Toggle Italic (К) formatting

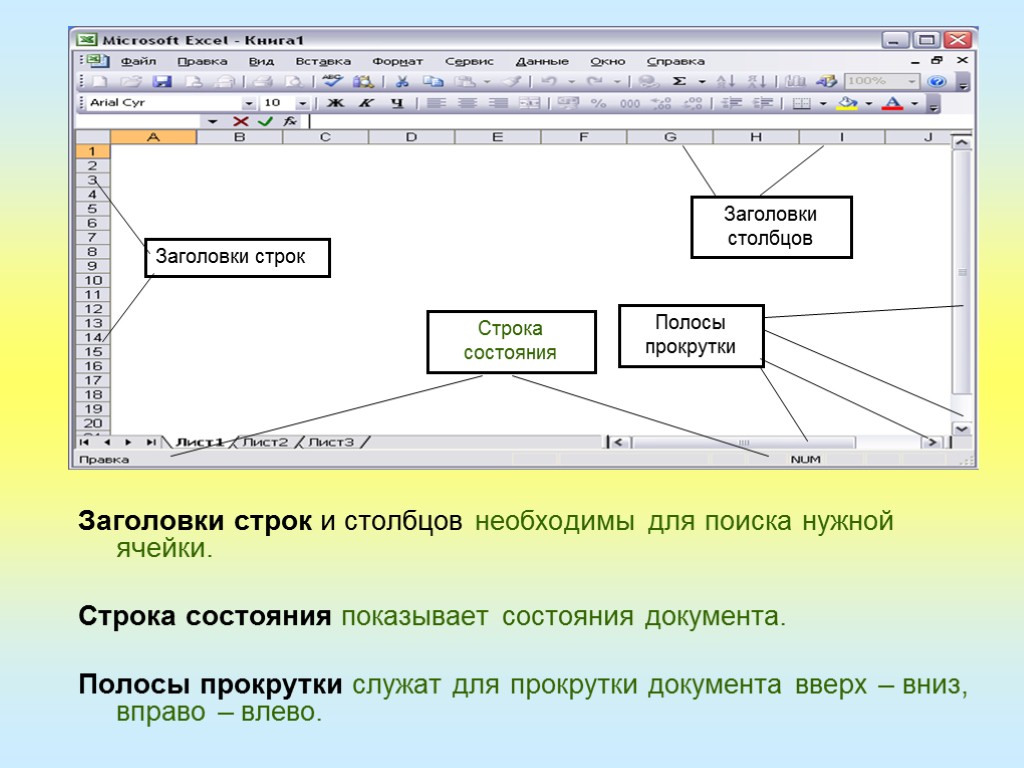366,103
